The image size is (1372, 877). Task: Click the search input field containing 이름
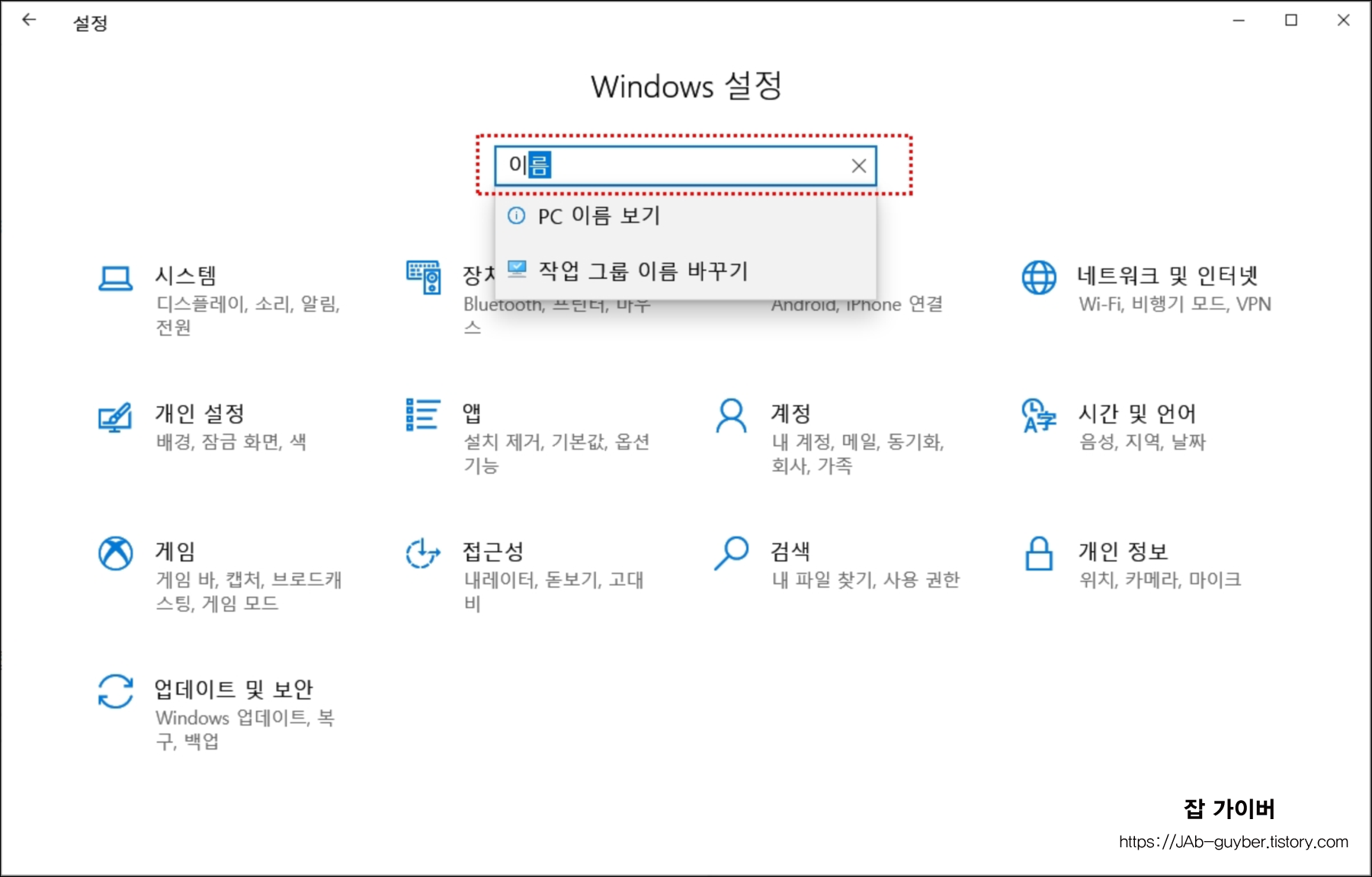tap(685, 166)
